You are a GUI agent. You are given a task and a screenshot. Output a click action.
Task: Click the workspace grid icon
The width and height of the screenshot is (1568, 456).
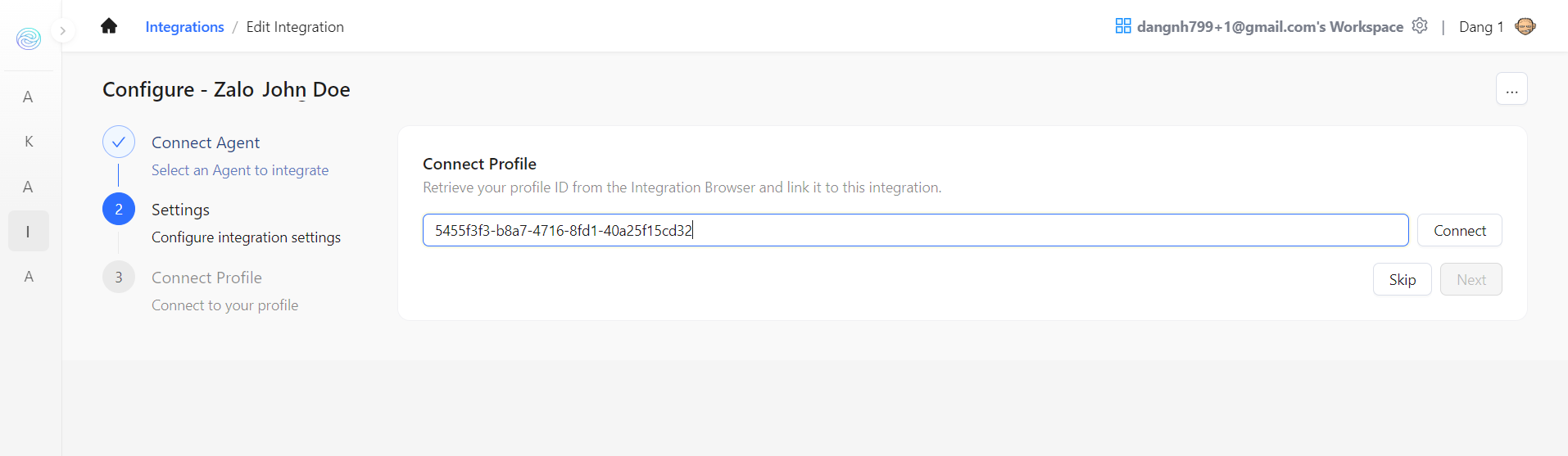(1123, 26)
